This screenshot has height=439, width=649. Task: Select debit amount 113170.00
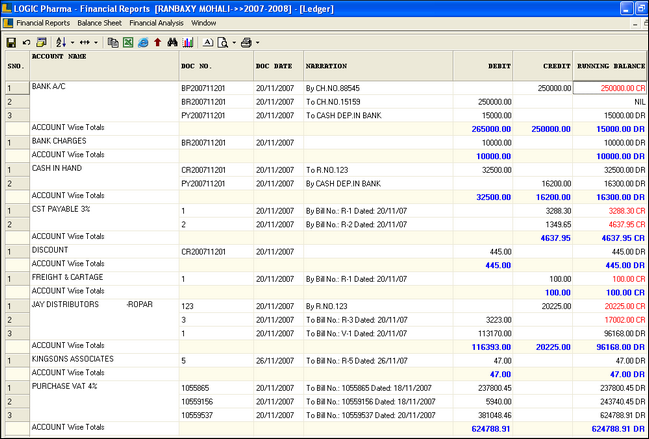point(495,333)
